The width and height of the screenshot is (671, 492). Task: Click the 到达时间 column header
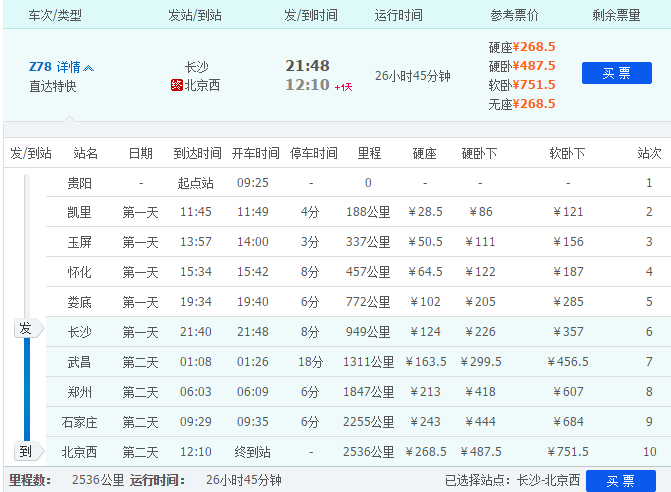click(197, 153)
